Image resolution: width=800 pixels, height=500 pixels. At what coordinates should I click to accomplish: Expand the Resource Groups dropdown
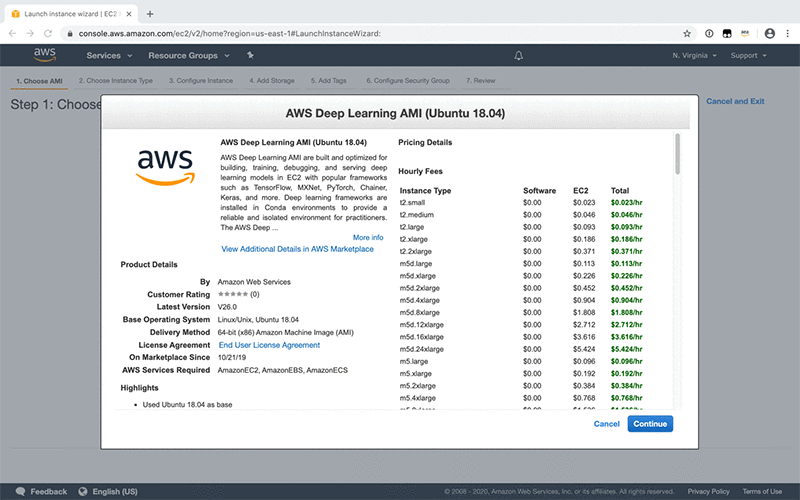189,56
